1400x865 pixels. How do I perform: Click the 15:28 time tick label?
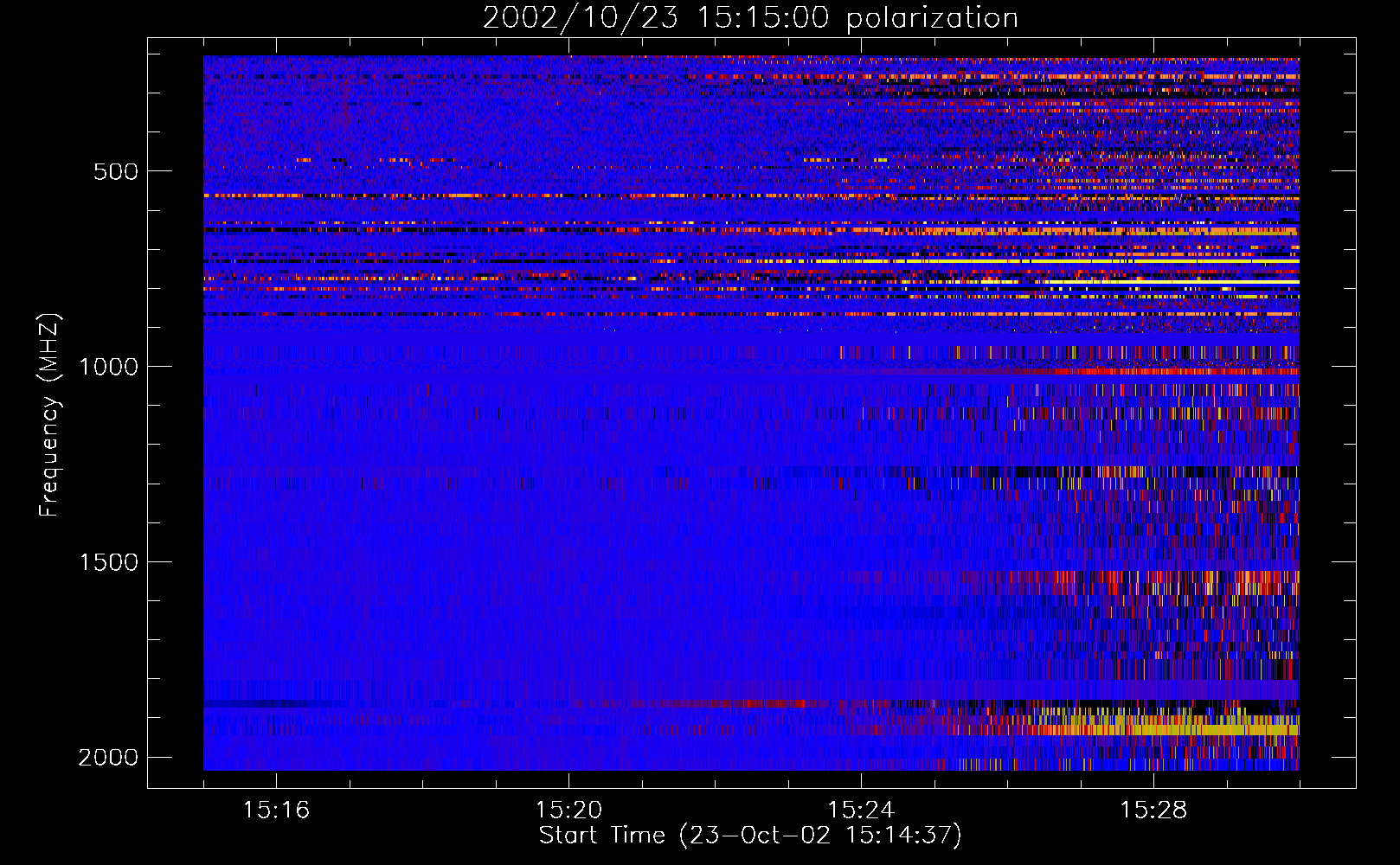tap(1153, 810)
